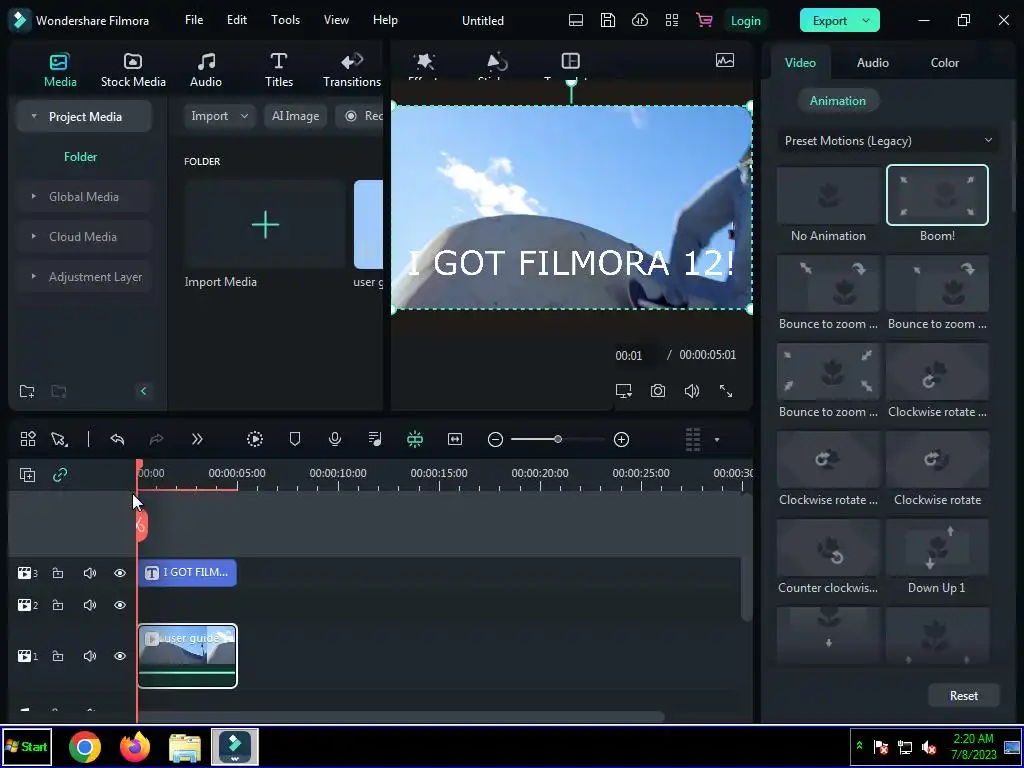
Task: Expand more timeline tools chevrons
Action: [197, 440]
